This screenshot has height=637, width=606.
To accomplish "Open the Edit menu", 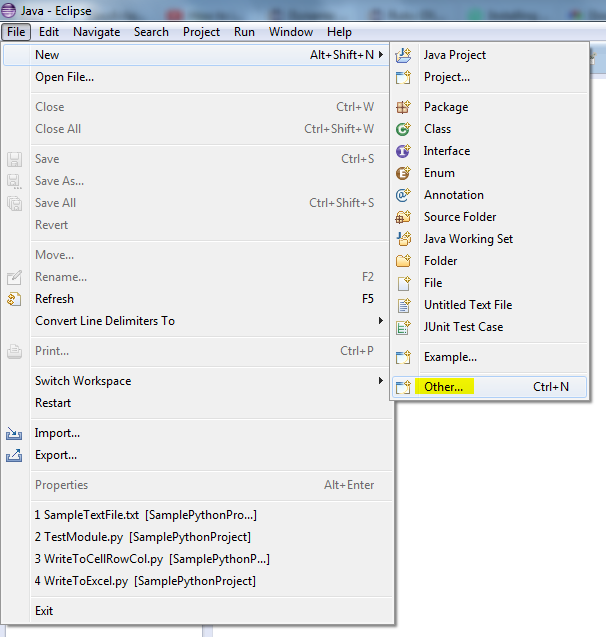I will point(49,32).
